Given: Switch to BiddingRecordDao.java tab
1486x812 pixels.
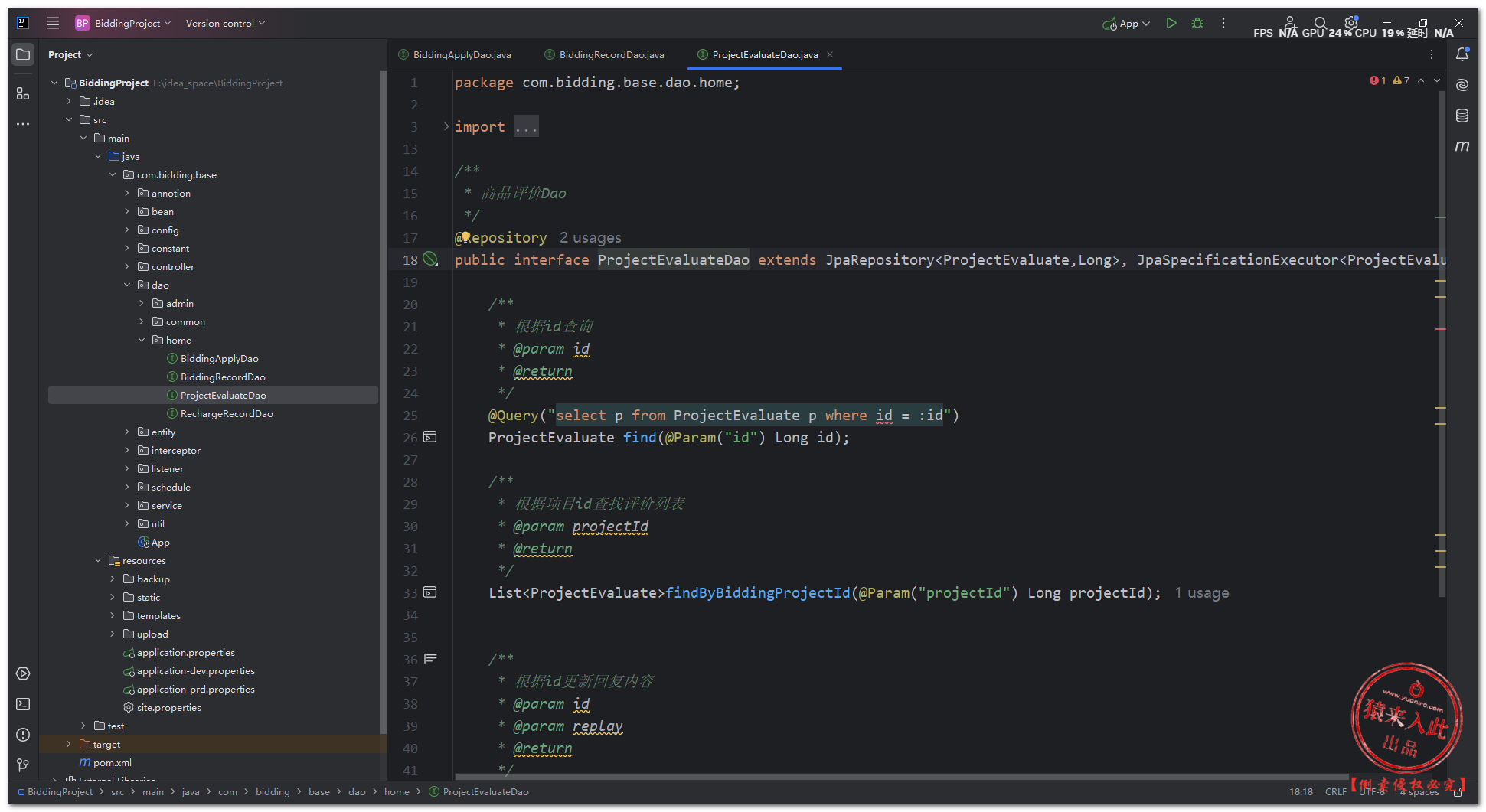Looking at the screenshot, I should [x=611, y=55].
